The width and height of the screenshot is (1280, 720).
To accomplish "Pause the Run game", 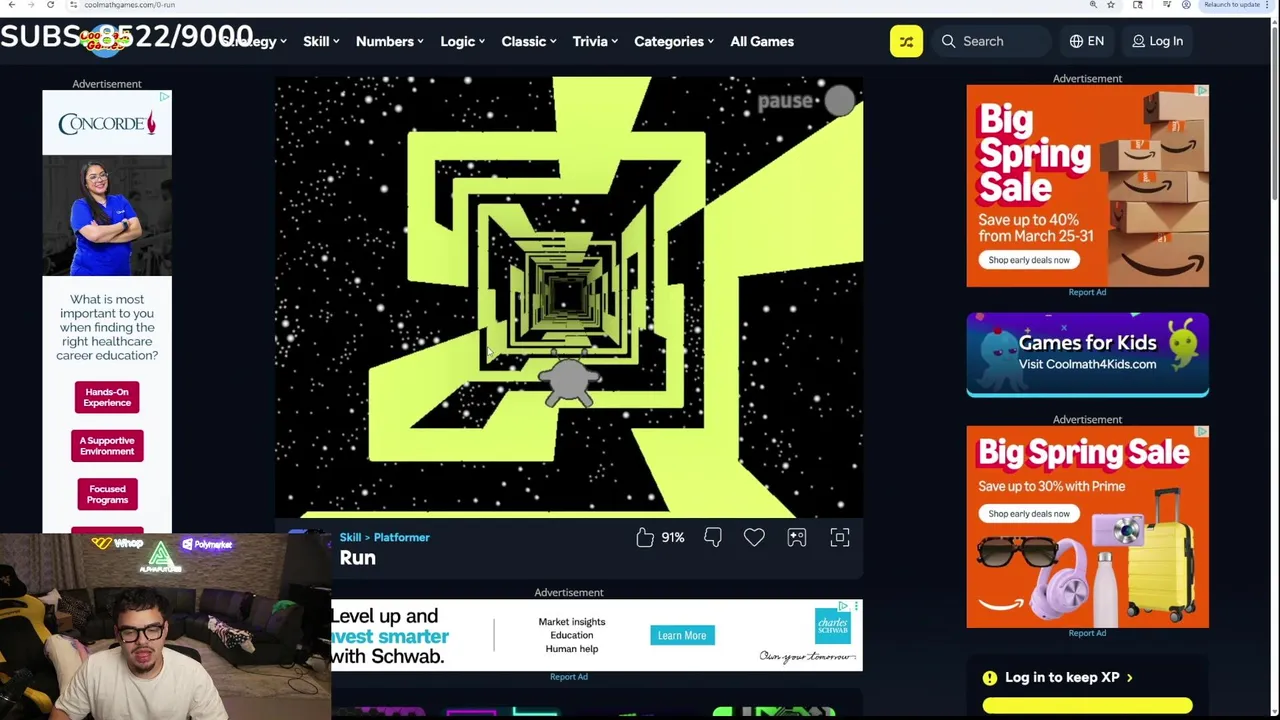I will [x=806, y=100].
